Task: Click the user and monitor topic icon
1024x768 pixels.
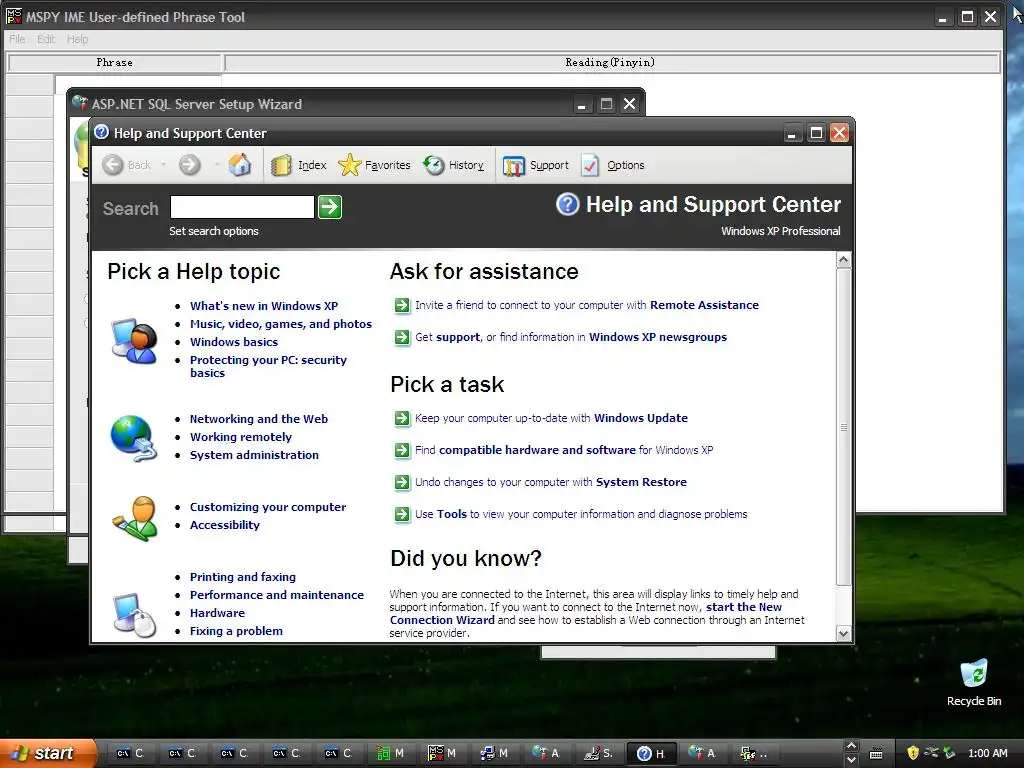Action: click(135, 341)
